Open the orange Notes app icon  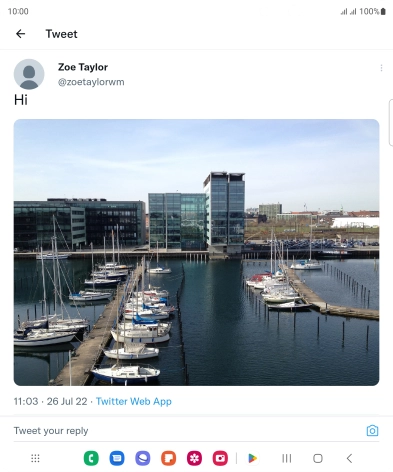[169, 458]
